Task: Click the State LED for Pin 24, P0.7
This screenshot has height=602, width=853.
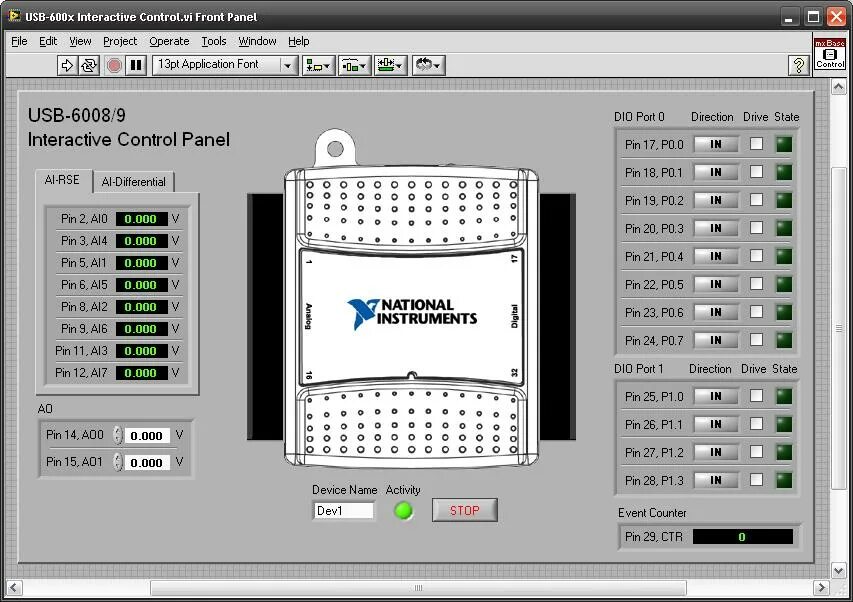Action: [x=784, y=340]
